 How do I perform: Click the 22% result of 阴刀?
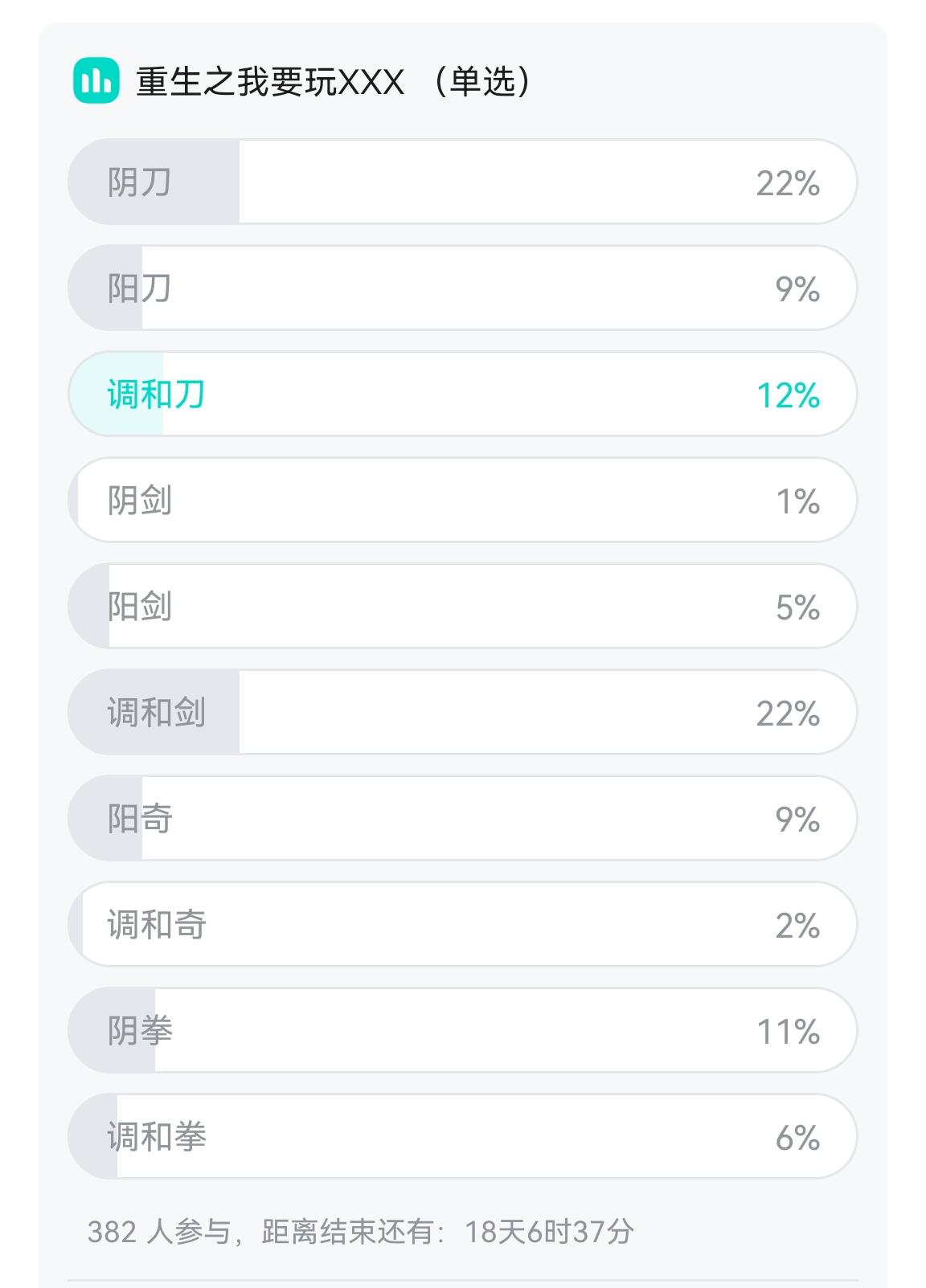788,184
